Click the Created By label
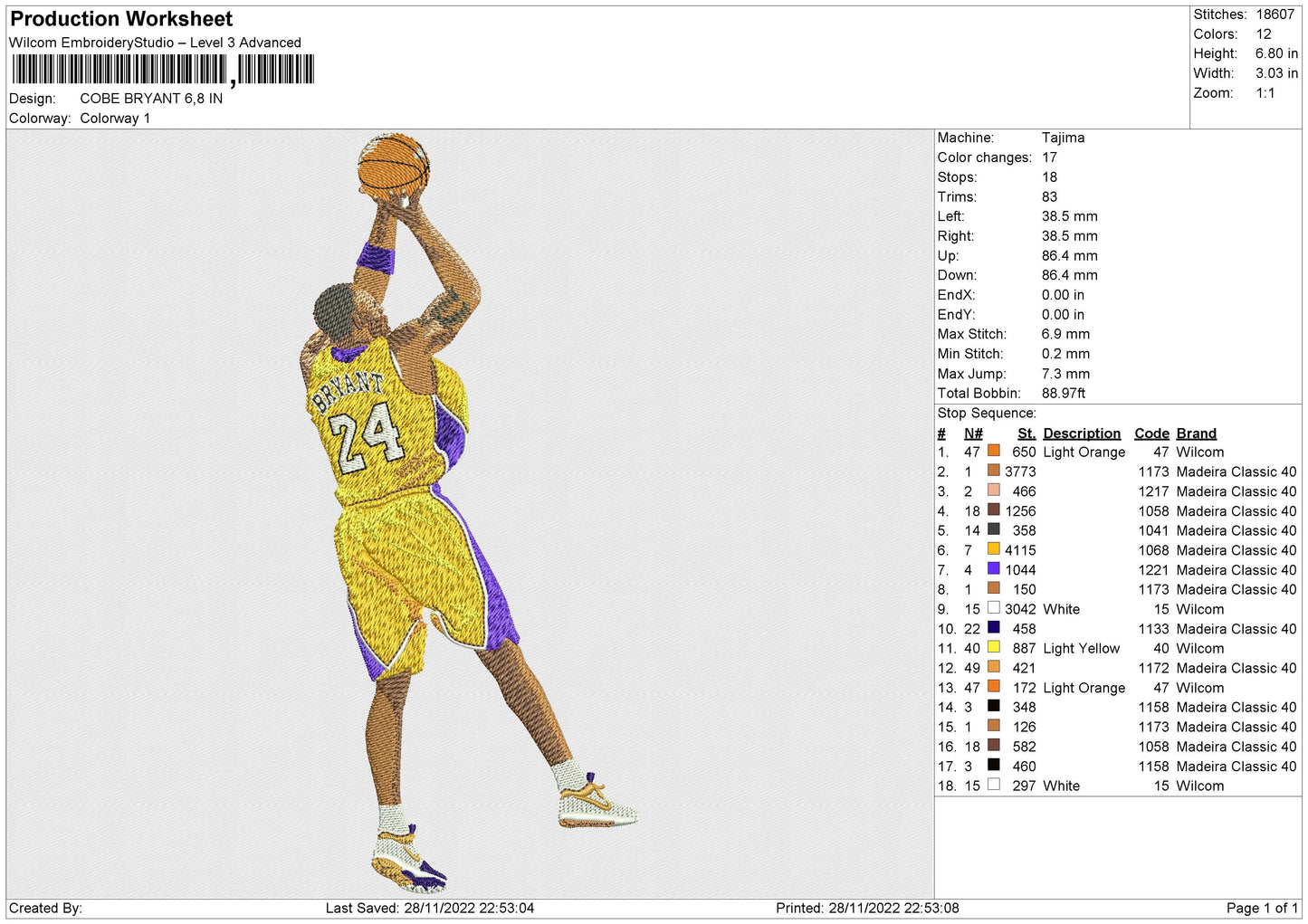1308x924 pixels. (45, 908)
